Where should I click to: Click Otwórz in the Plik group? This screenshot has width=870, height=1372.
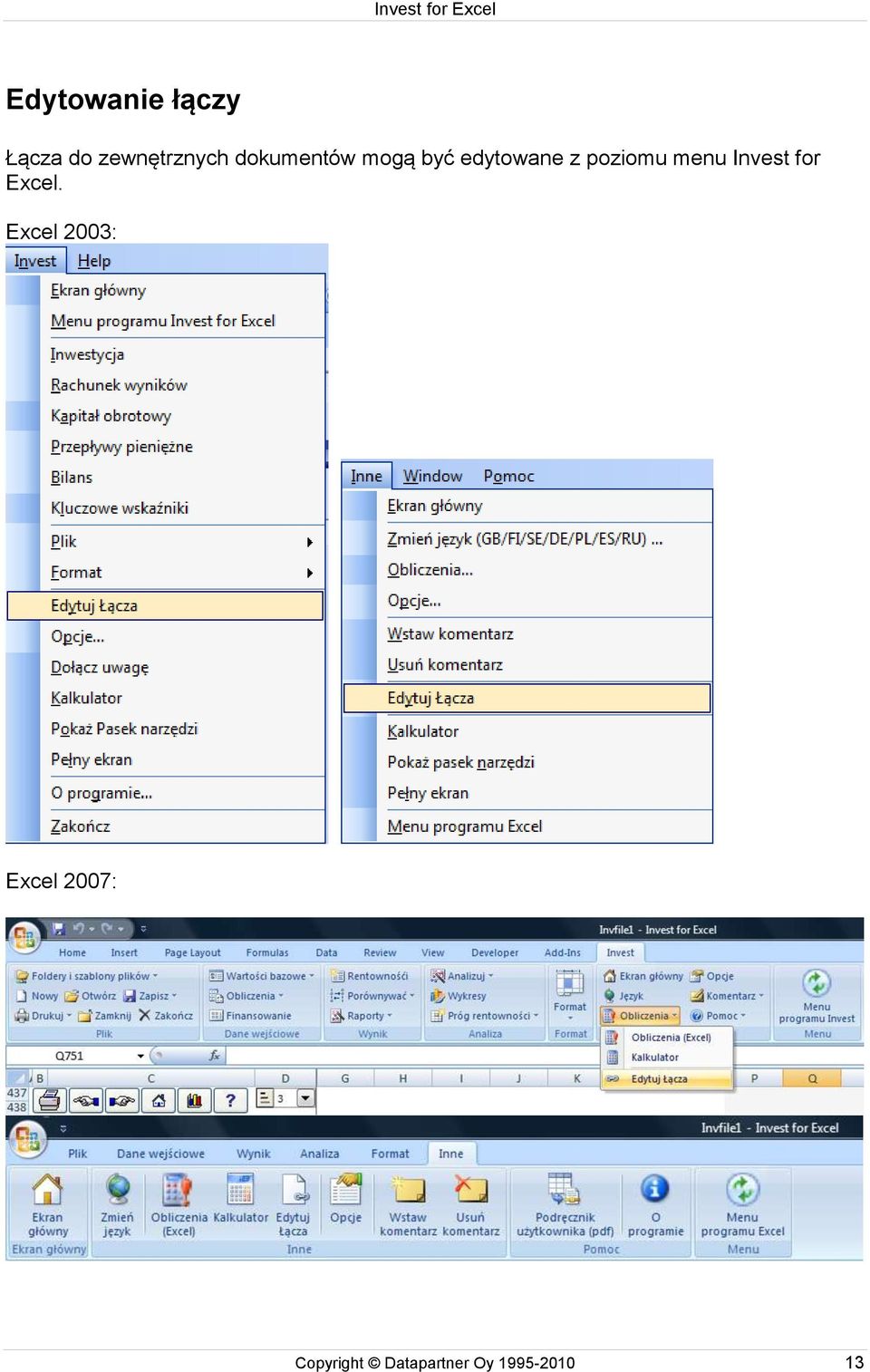[91, 996]
